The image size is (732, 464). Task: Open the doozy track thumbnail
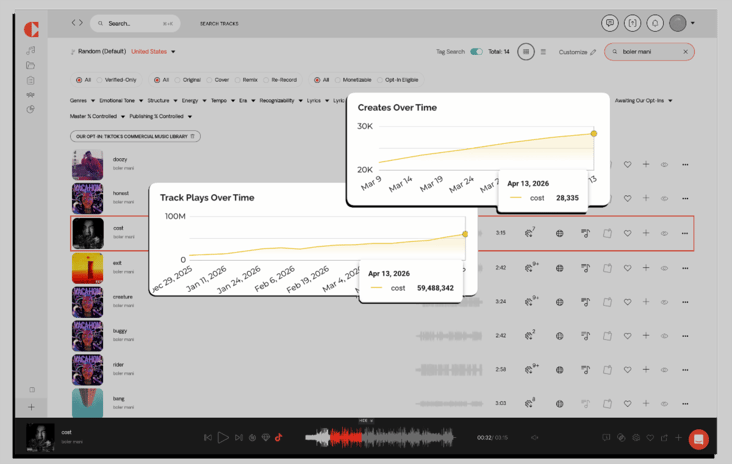click(x=87, y=165)
